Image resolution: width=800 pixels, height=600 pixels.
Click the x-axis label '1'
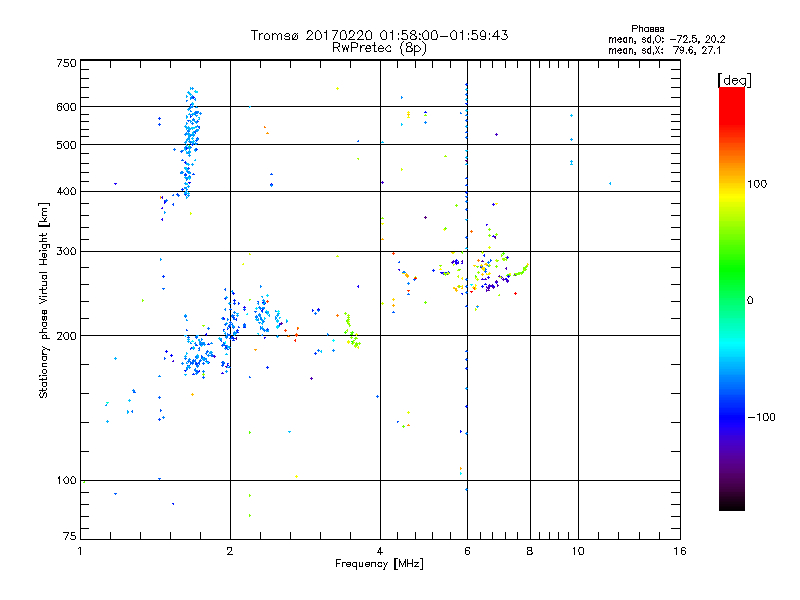[80, 551]
